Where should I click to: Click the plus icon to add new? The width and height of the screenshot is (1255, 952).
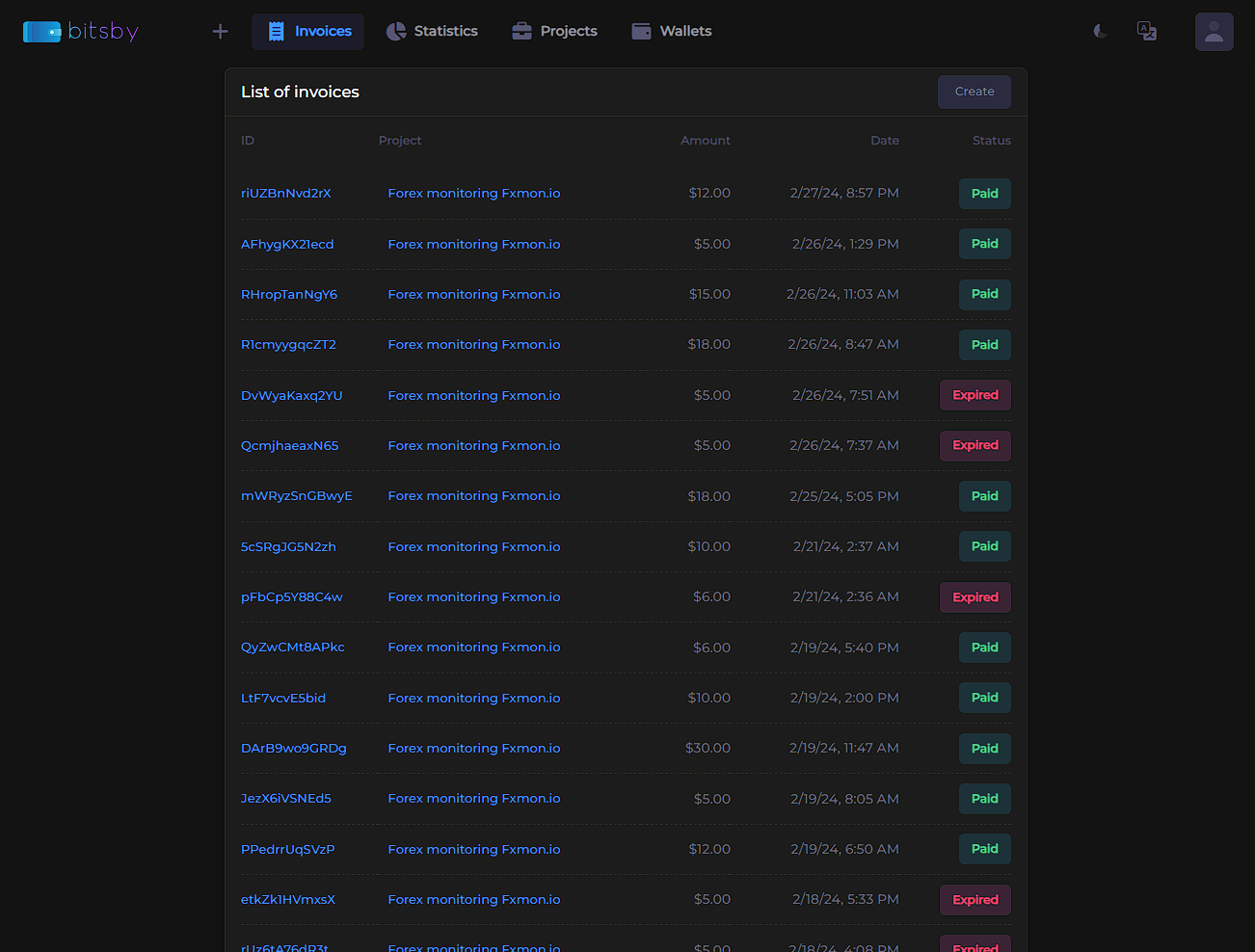click(220, 32)
